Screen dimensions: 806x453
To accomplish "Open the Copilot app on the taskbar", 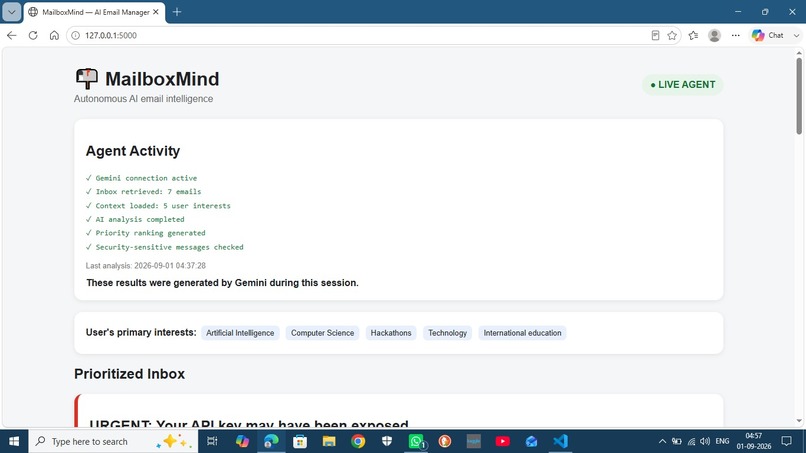I will click(242, 441).
